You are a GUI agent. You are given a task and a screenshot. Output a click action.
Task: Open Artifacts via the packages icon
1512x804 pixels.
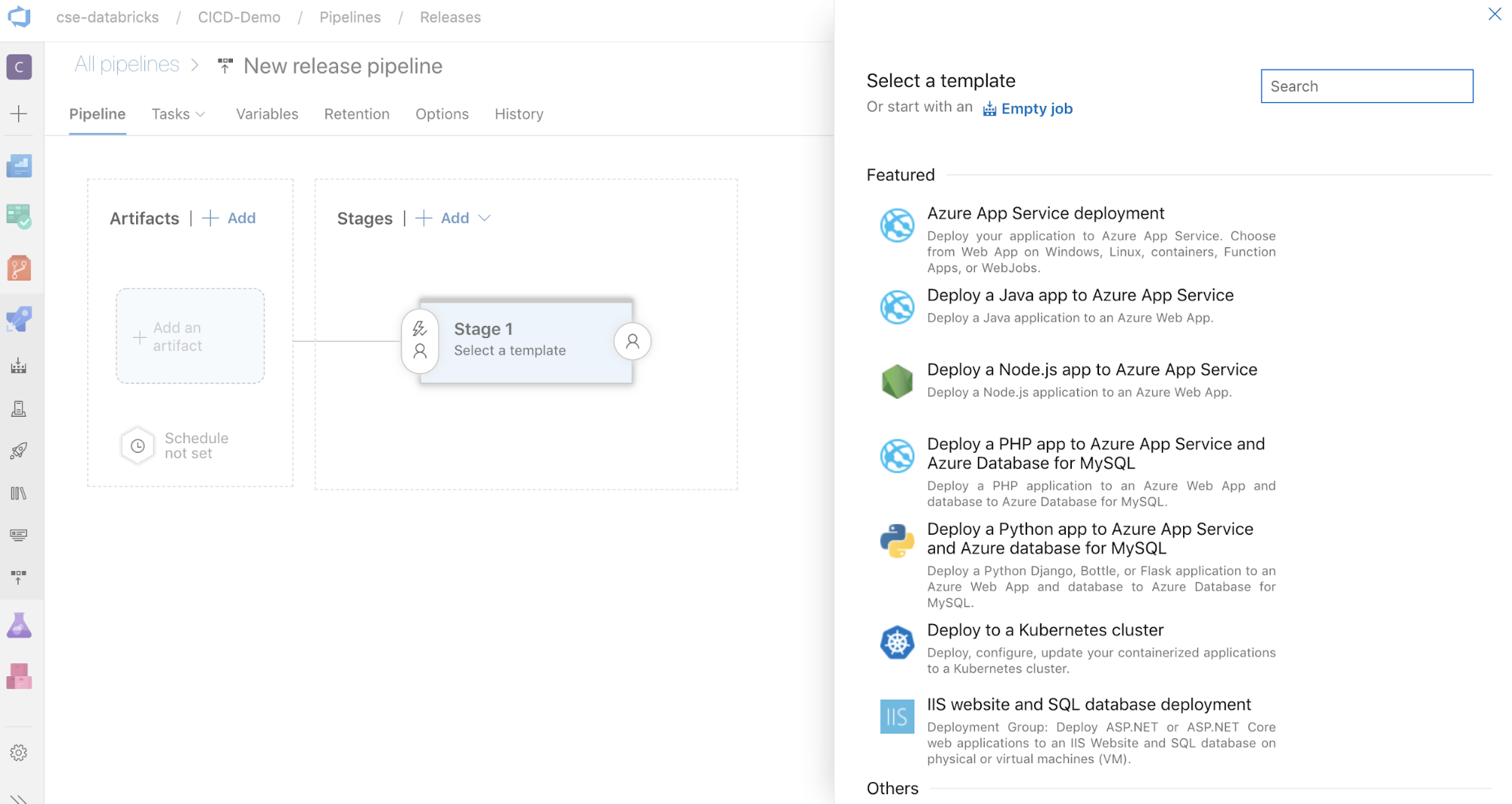coord(18,677)
